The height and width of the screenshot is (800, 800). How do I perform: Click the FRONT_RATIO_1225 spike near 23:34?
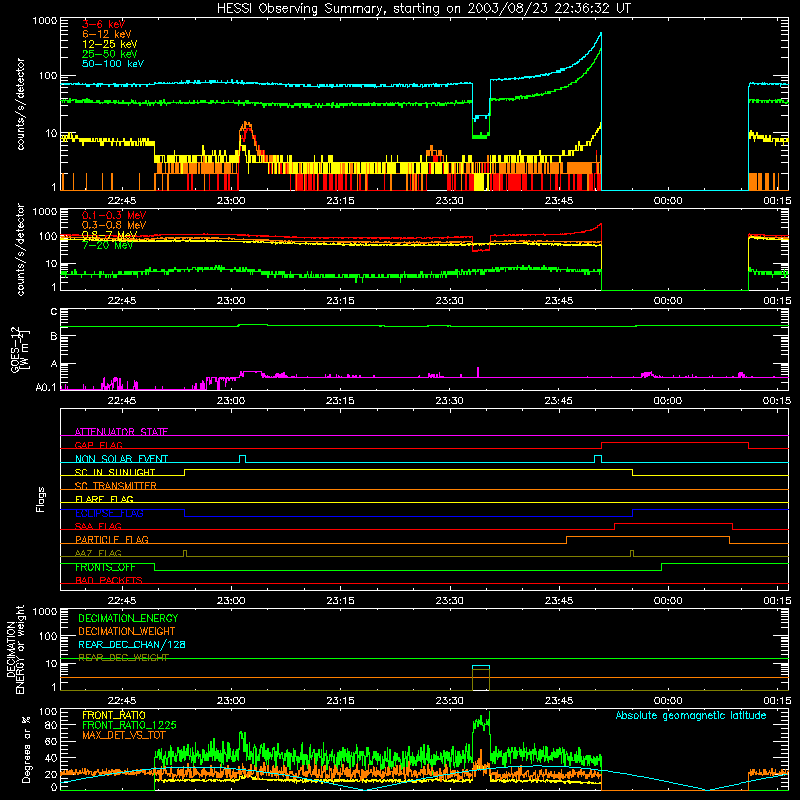(x=481, y=723)
